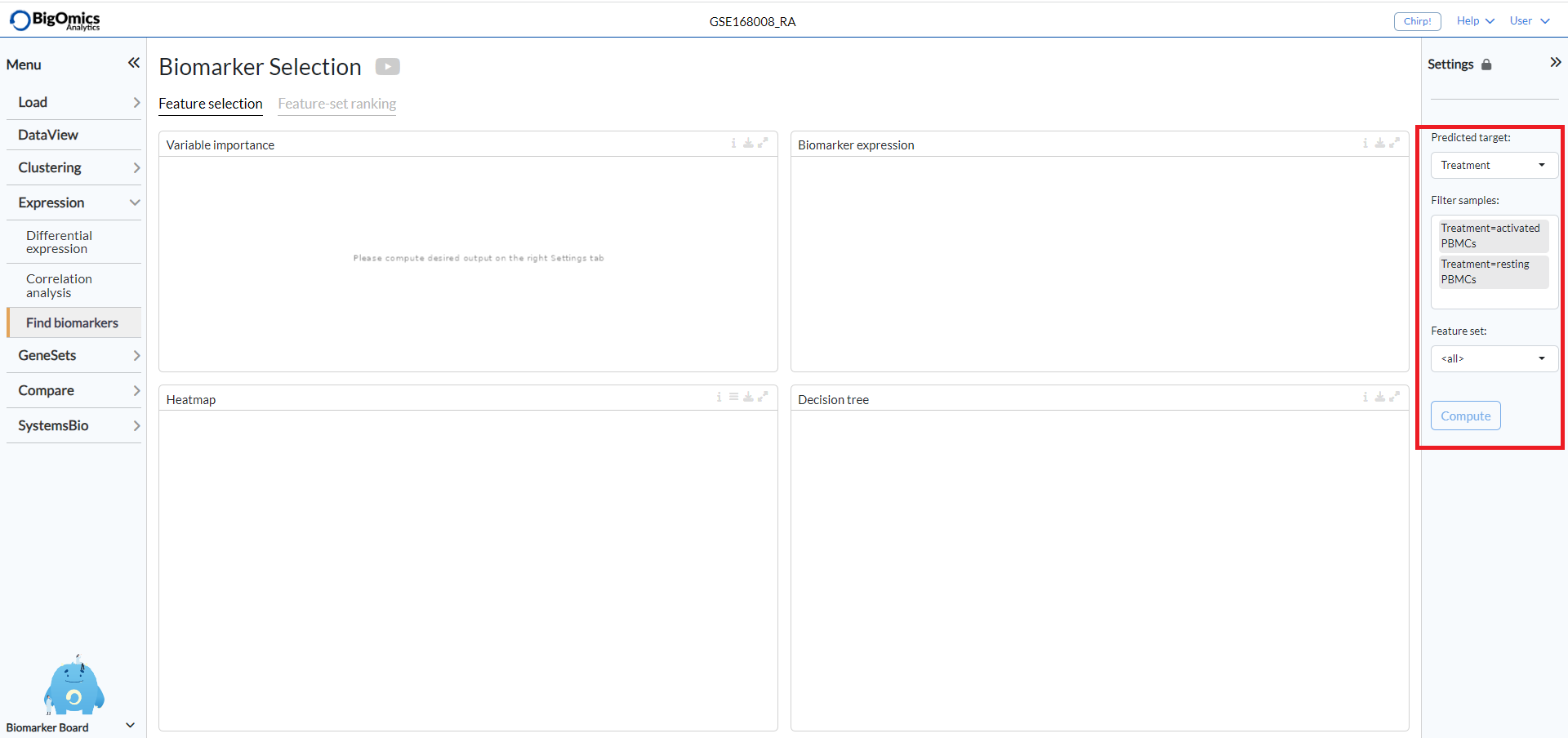The image size is (1568, 738).
Task: Click the Compute button
Action: click(x=1465, y=416)
